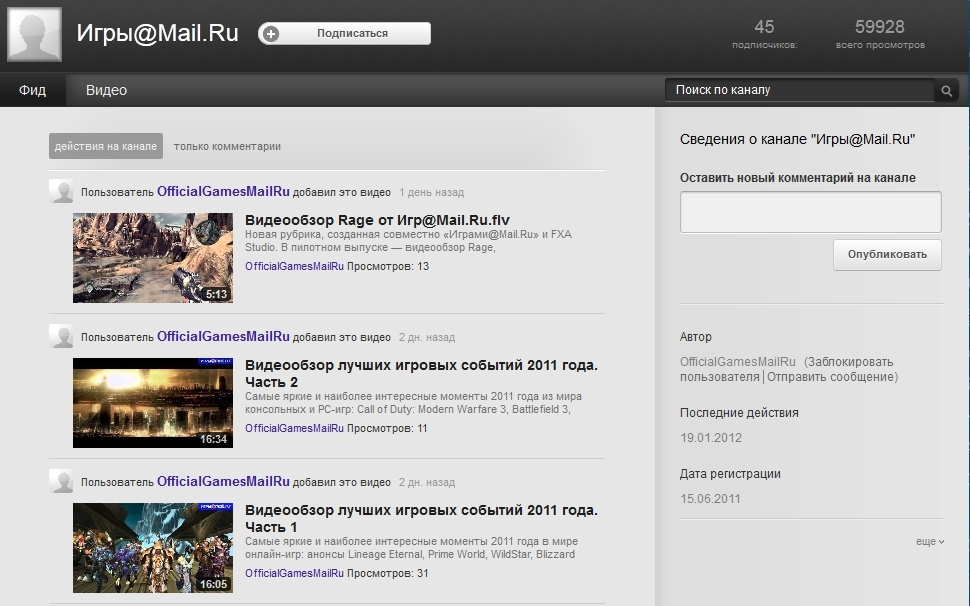Image resolution: width=970 pixels, height=606 pixels.
Task: Open the Rage video thumbnail
Action: coord(153,258)
